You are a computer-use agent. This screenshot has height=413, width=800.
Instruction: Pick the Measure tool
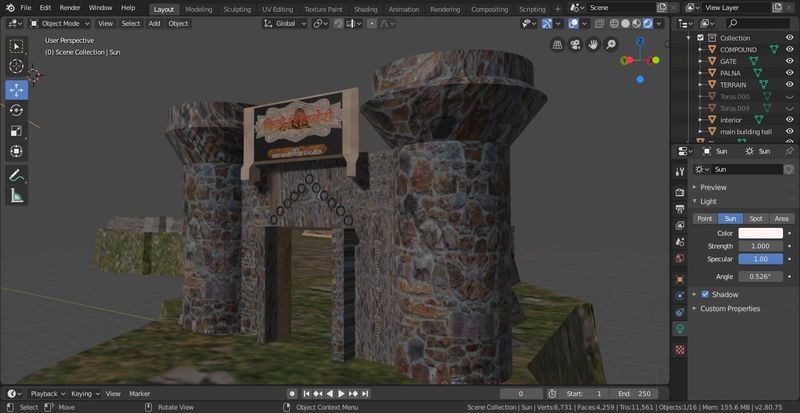pyautogui.click(x=16, y=196)
